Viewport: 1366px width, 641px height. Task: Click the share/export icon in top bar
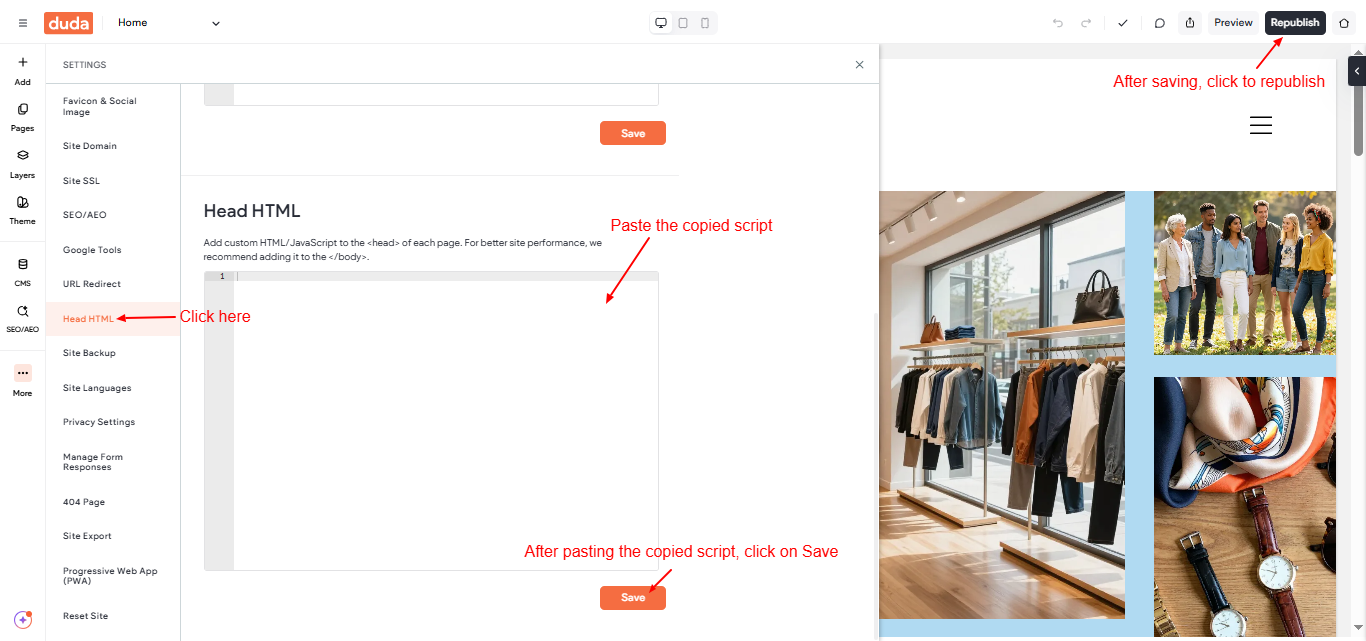[x=1189, y=23]
